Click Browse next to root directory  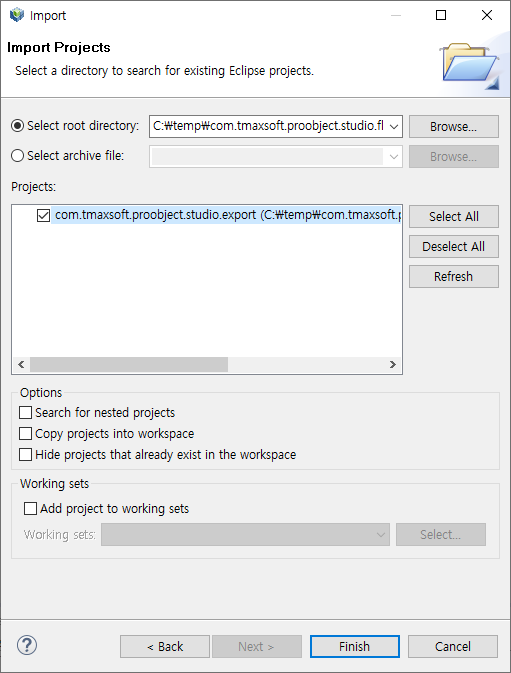tap(454, 127)
